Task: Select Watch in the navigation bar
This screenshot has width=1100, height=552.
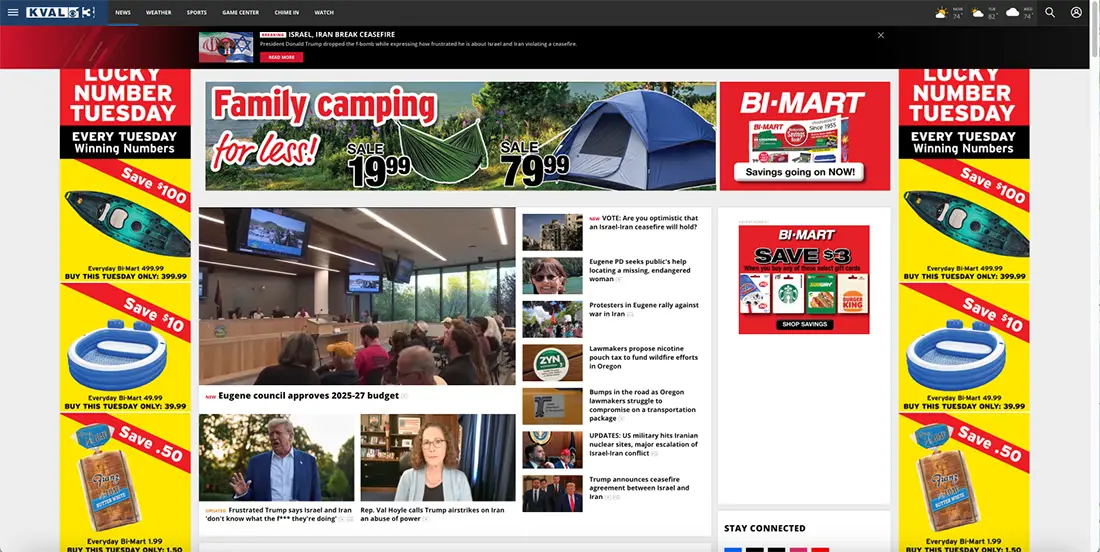Action: 324,13
